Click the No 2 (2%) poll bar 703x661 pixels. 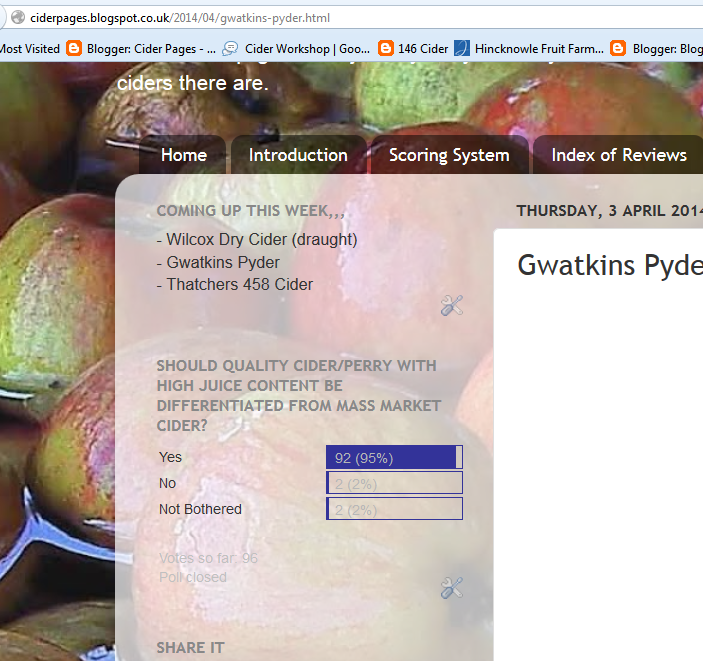click(394, 483)
